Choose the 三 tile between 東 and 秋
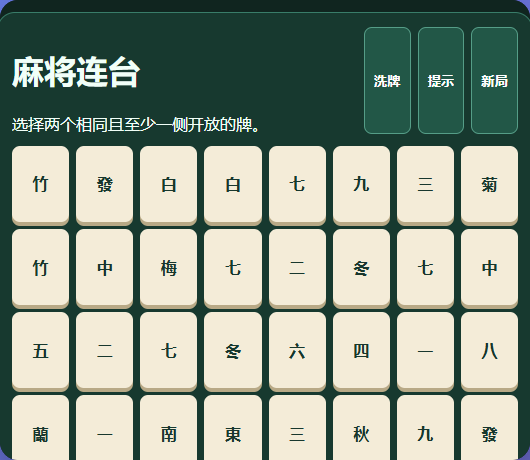This screenshot has width=530, height=460. [297, 429]
